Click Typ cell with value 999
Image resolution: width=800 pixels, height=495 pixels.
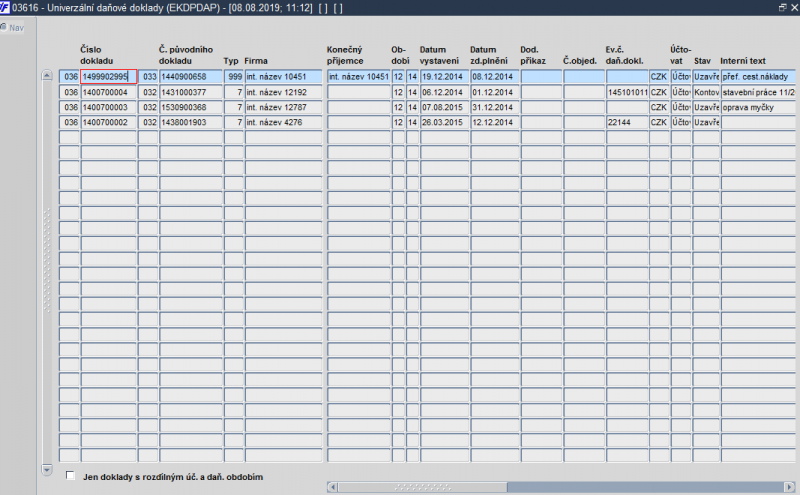(234, 77)
